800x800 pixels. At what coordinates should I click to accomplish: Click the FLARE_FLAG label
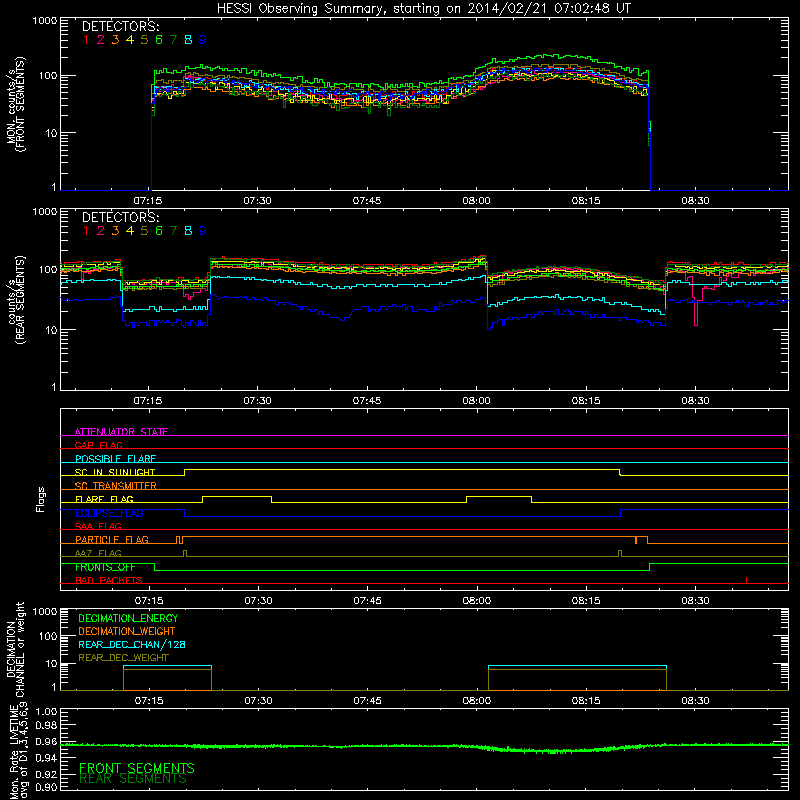[x=104, y=499]
